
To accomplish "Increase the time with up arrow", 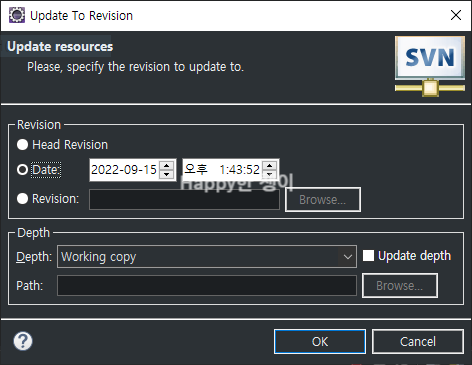I will coord(270,165).
